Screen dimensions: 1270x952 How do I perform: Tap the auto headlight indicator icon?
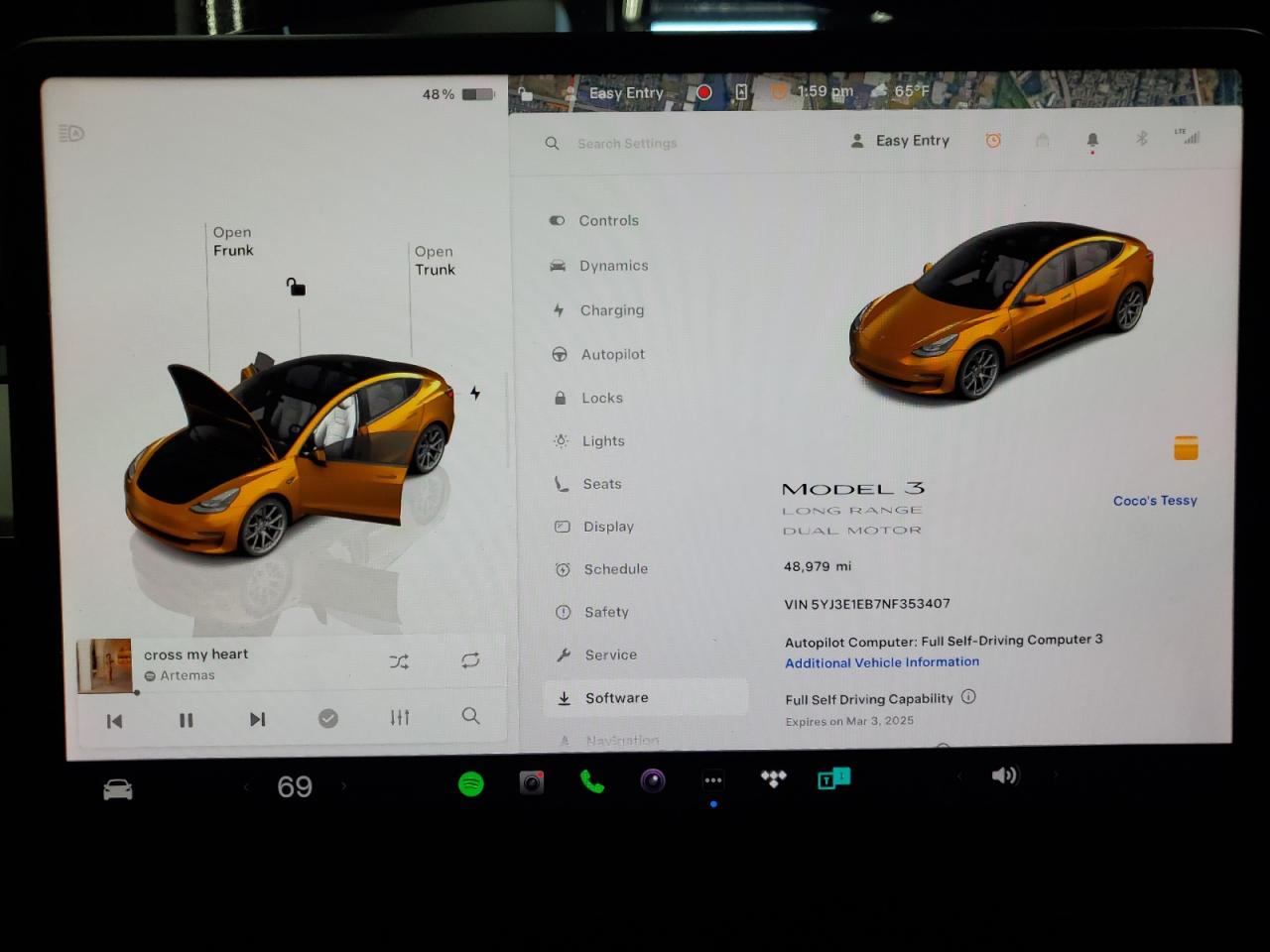(71, 133)
